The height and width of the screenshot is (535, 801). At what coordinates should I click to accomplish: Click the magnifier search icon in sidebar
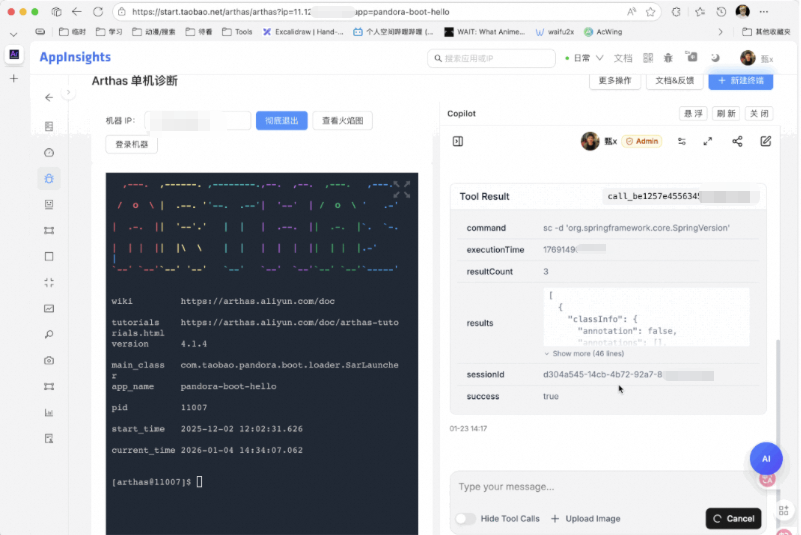(x=49, y=334)
